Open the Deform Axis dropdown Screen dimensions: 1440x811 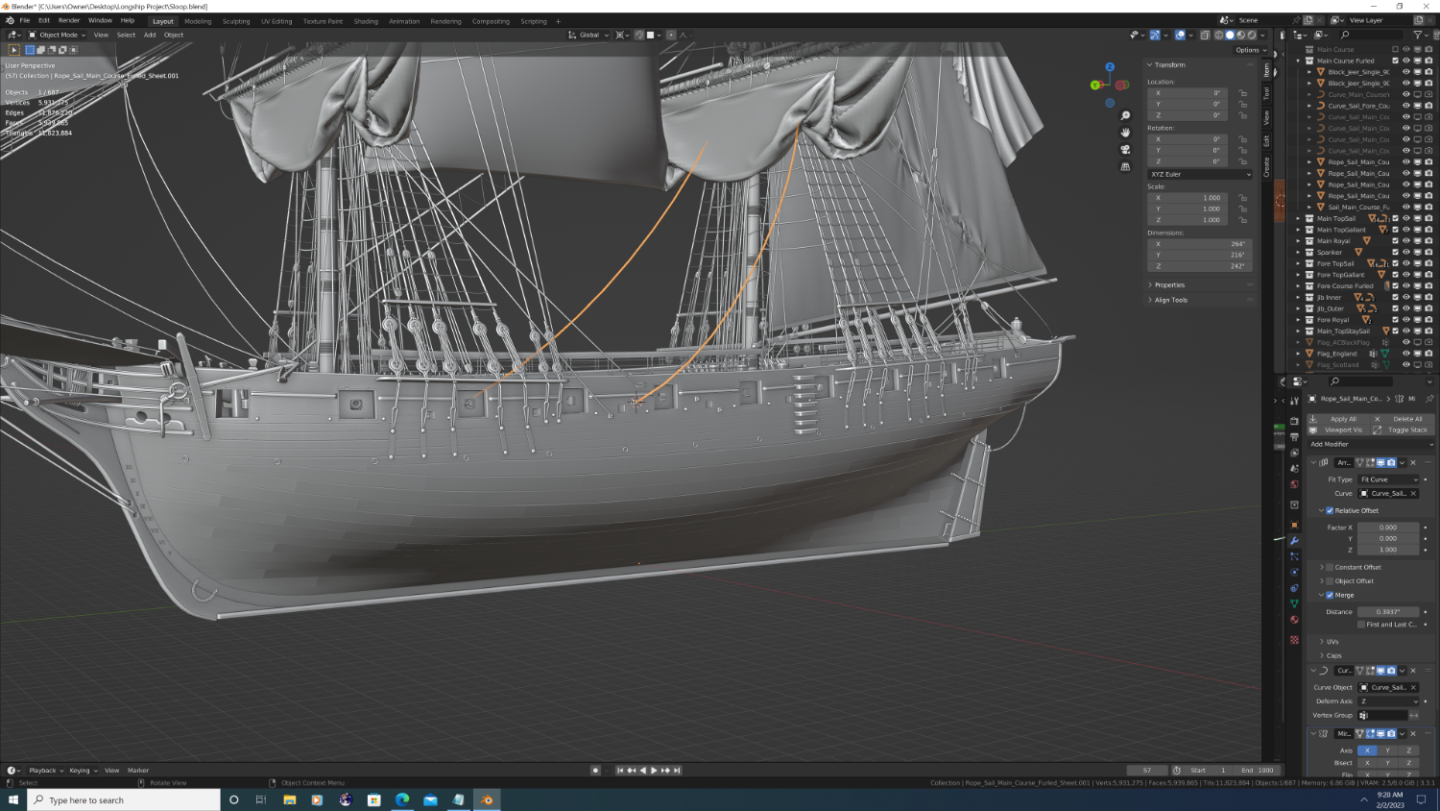tap(1389, 701)
